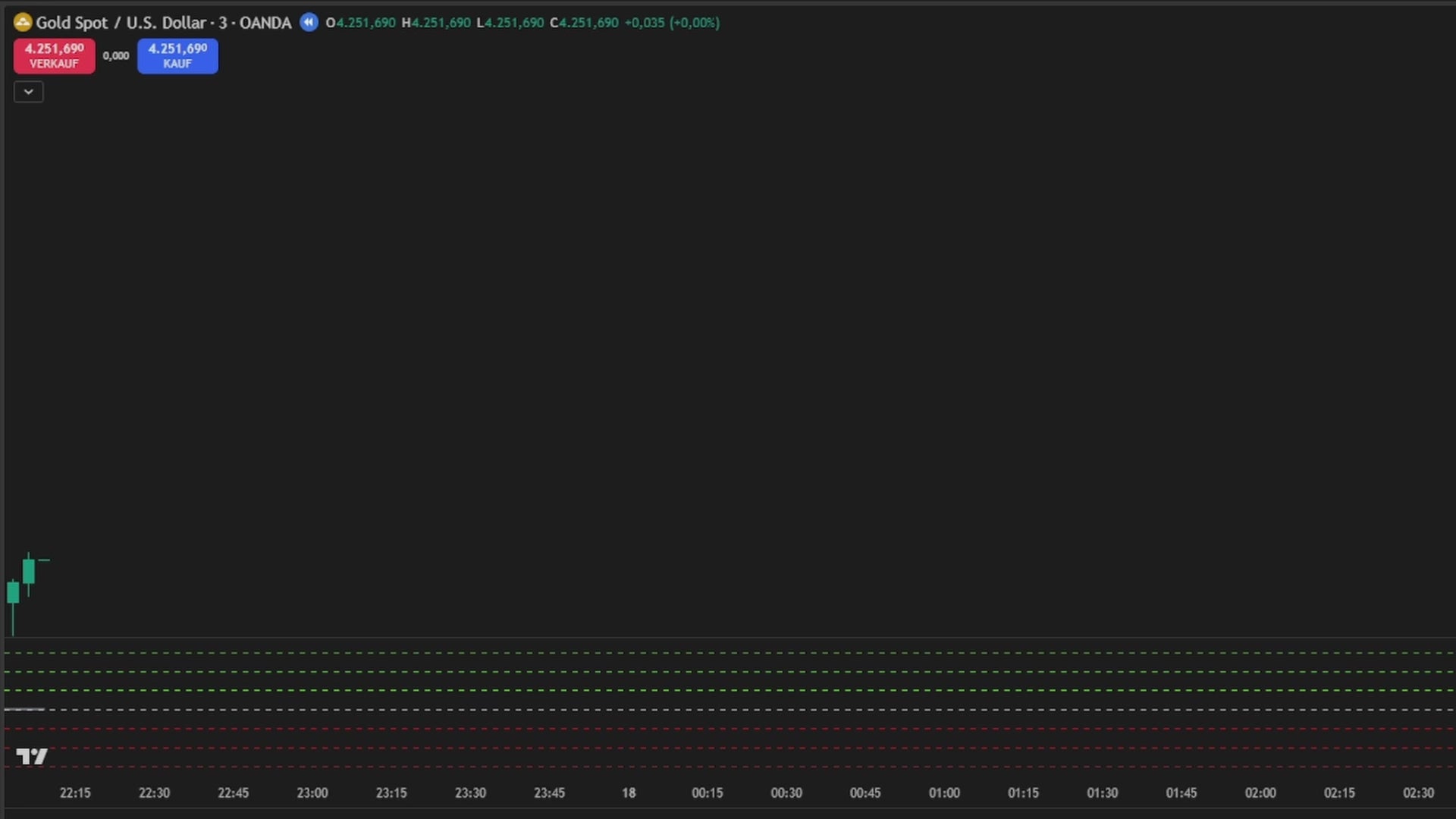The image size is (1456, 819).
Task: Open the Gold Spot / U.S. Dollar symbol title
Action: pos(164,23)
